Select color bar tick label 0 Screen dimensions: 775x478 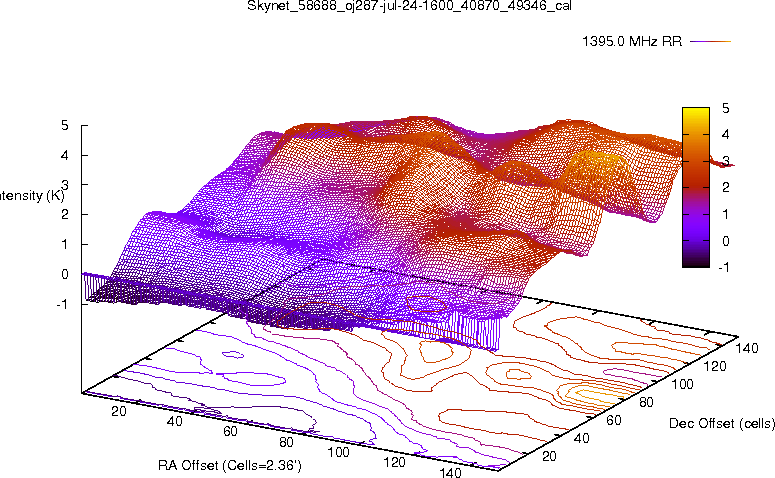coord(725,241)
